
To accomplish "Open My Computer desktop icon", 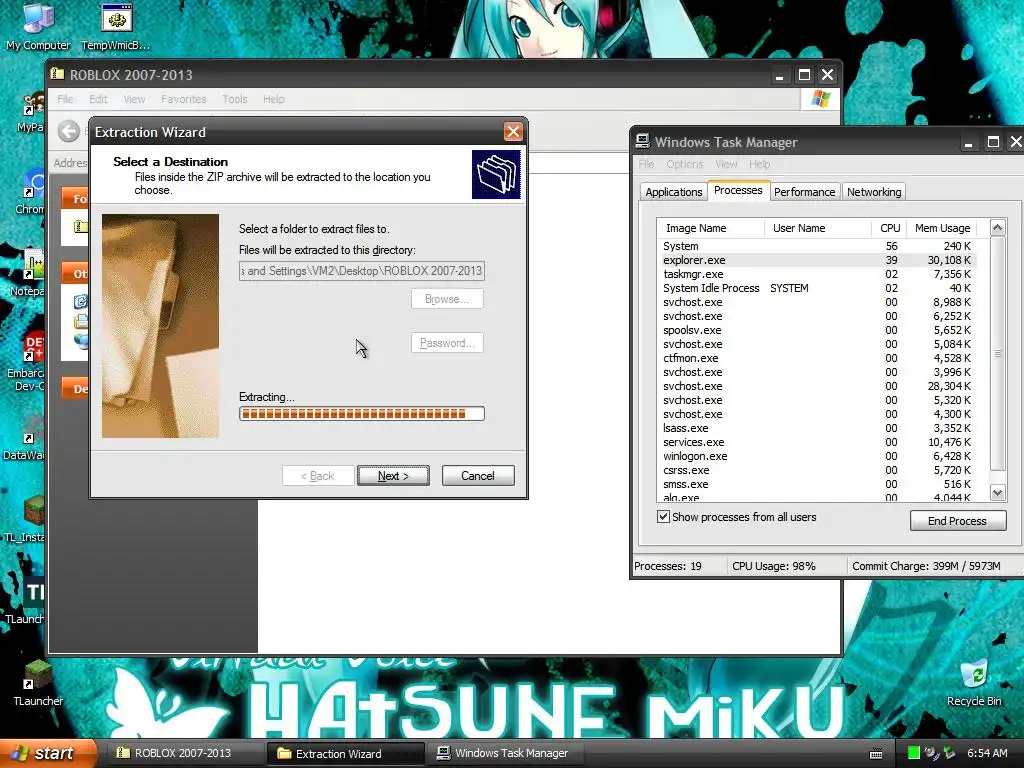I will point(38,26).
